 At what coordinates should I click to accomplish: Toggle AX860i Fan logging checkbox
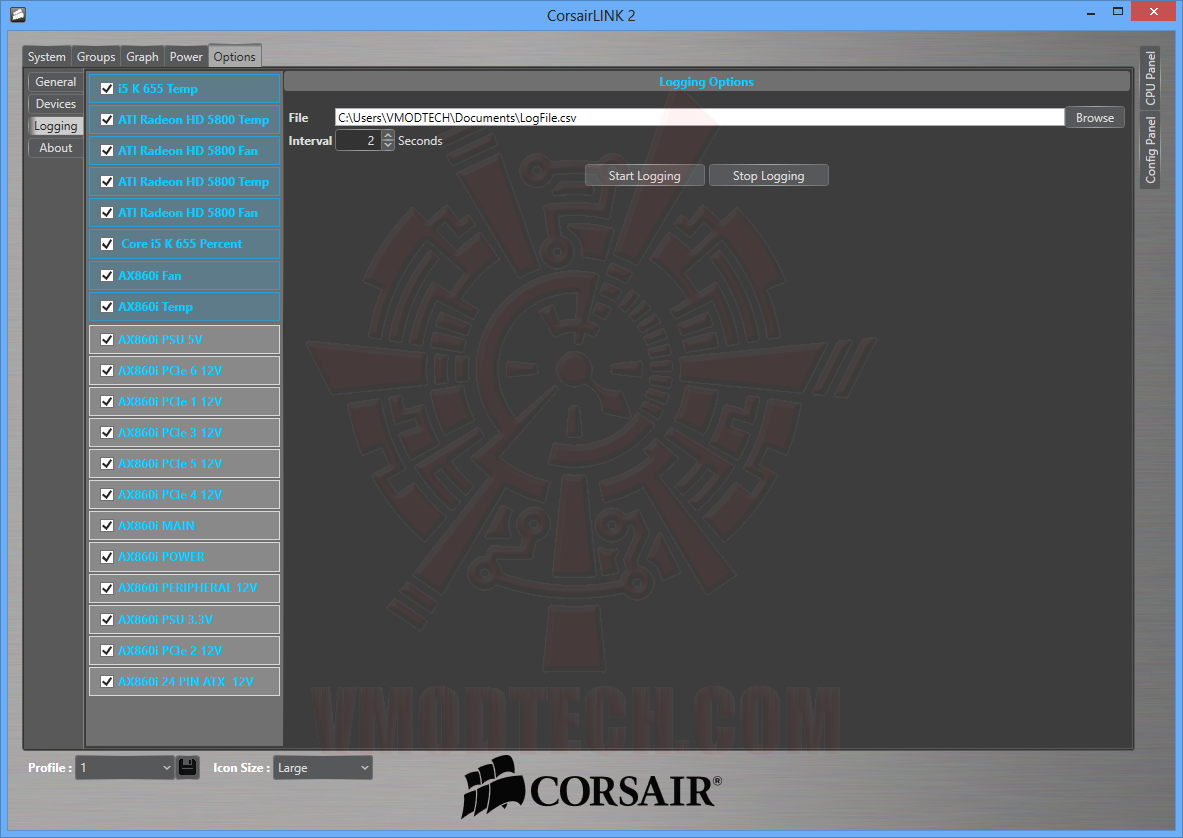[107, 275]
